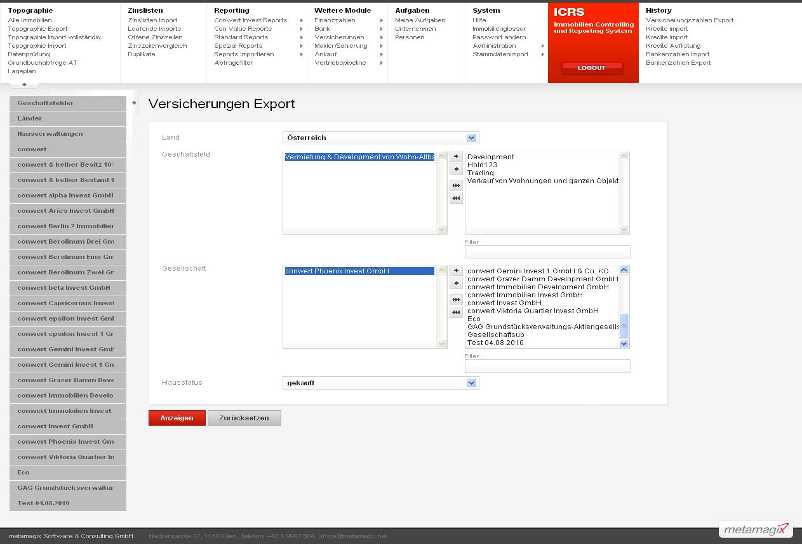Open the Bankenzahlen Export history link

(x=678, y=63)
